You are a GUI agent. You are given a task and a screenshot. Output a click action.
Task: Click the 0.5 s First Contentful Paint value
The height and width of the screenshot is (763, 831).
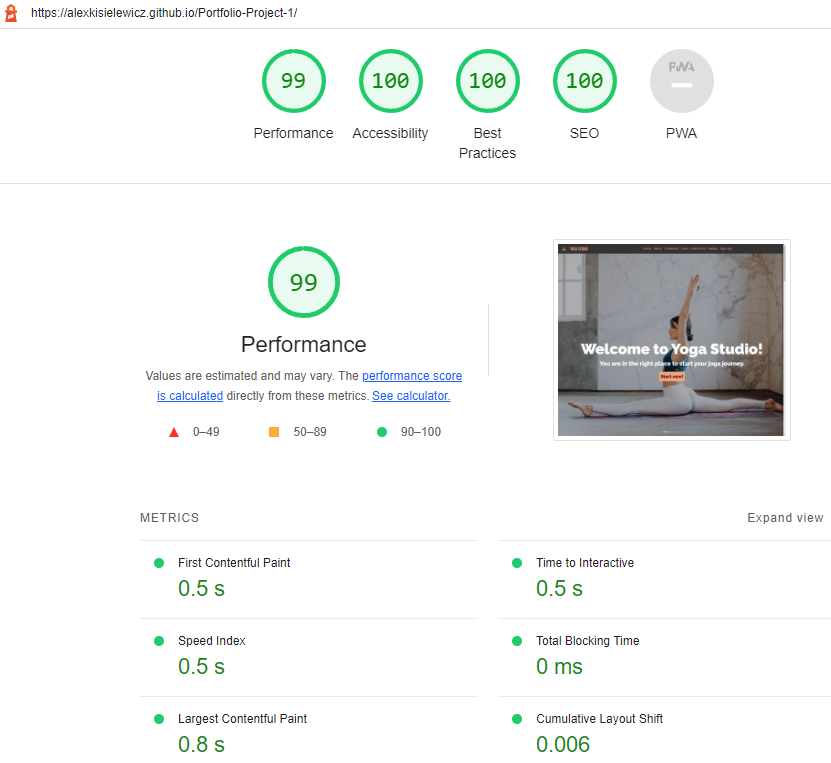201,589
